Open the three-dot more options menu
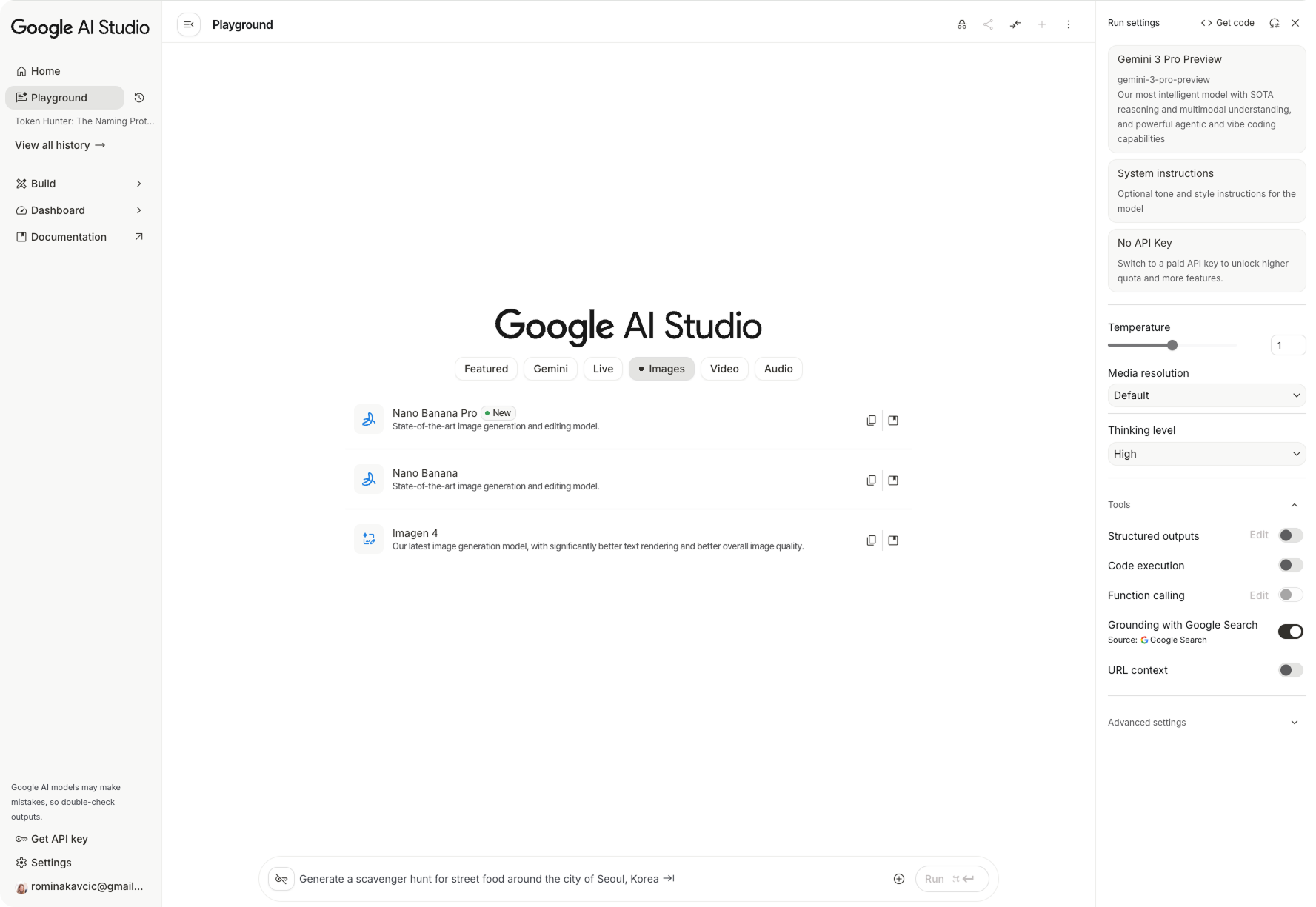1316x907 pixels. [x=1068, y=24]
